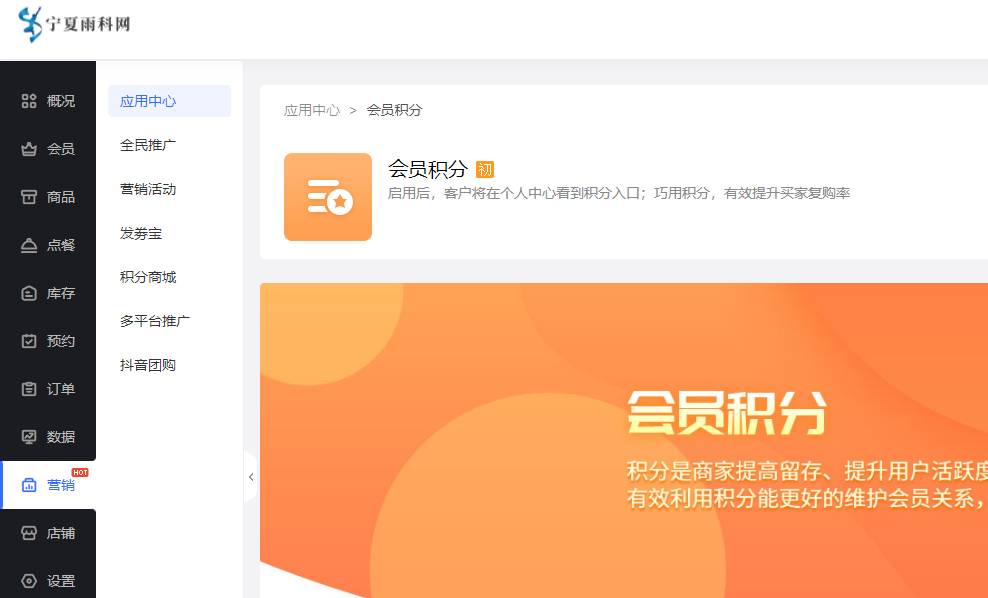Click the 点餐 serving dish icon
Image resolution: width=988 pixels, height=598 pixels.
point(29,245)
